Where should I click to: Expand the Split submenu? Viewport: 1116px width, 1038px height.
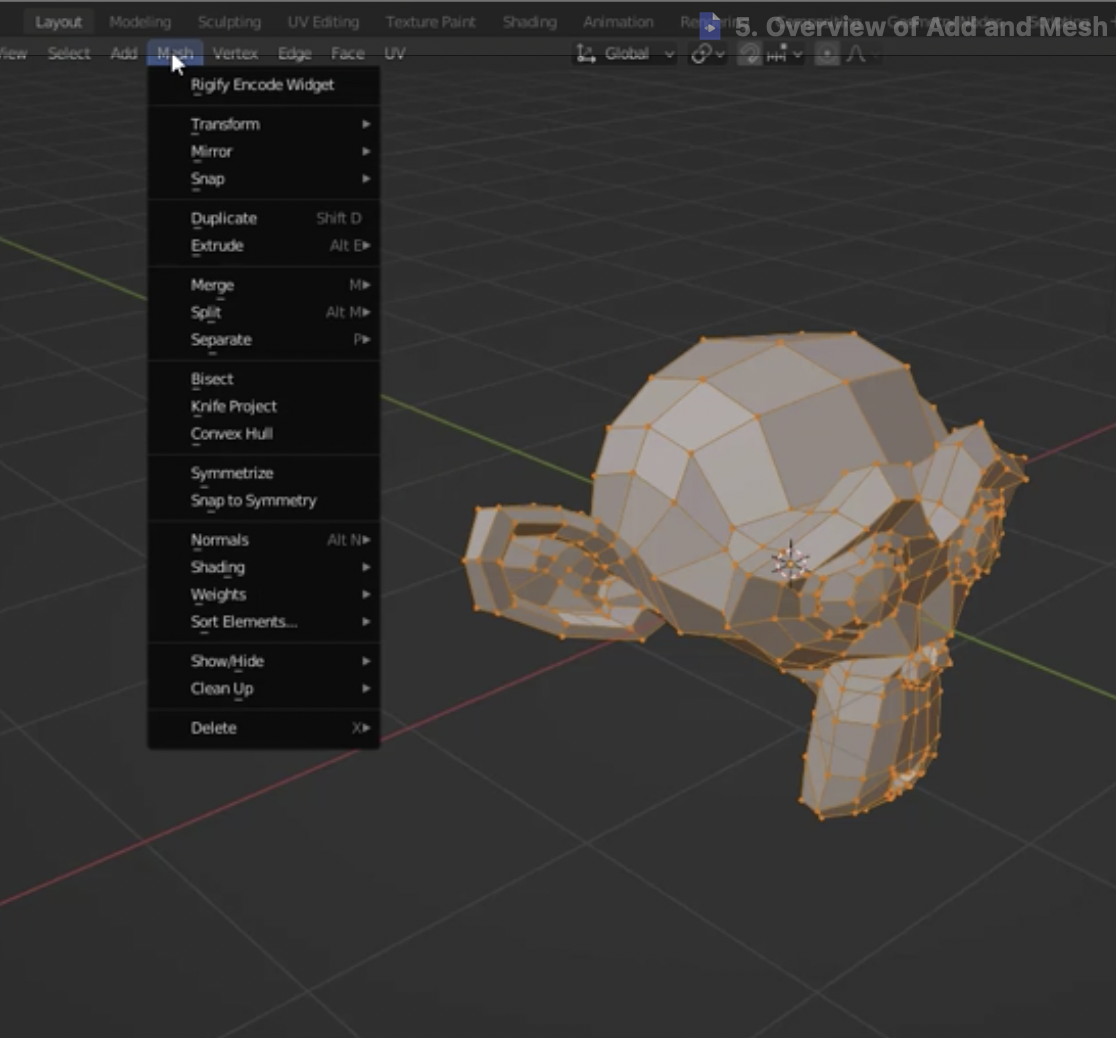pyautogui.click(x=263, y=313)
